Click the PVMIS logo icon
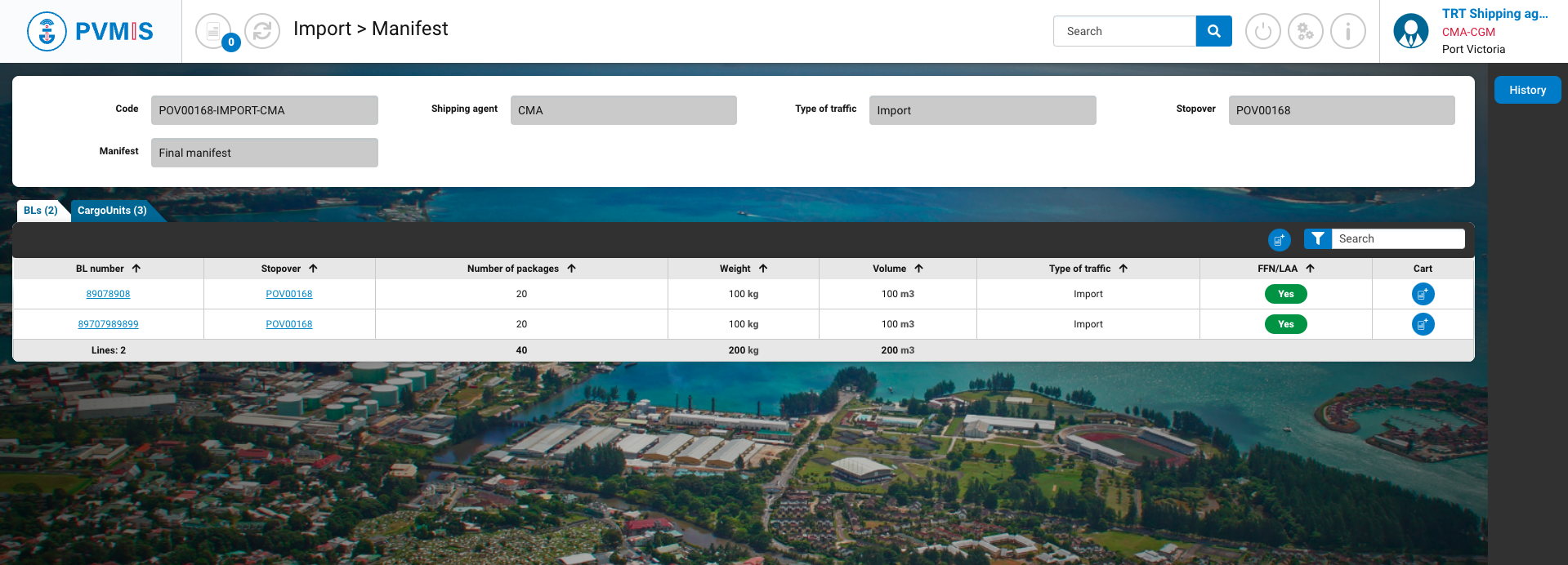 click(47, 32)
